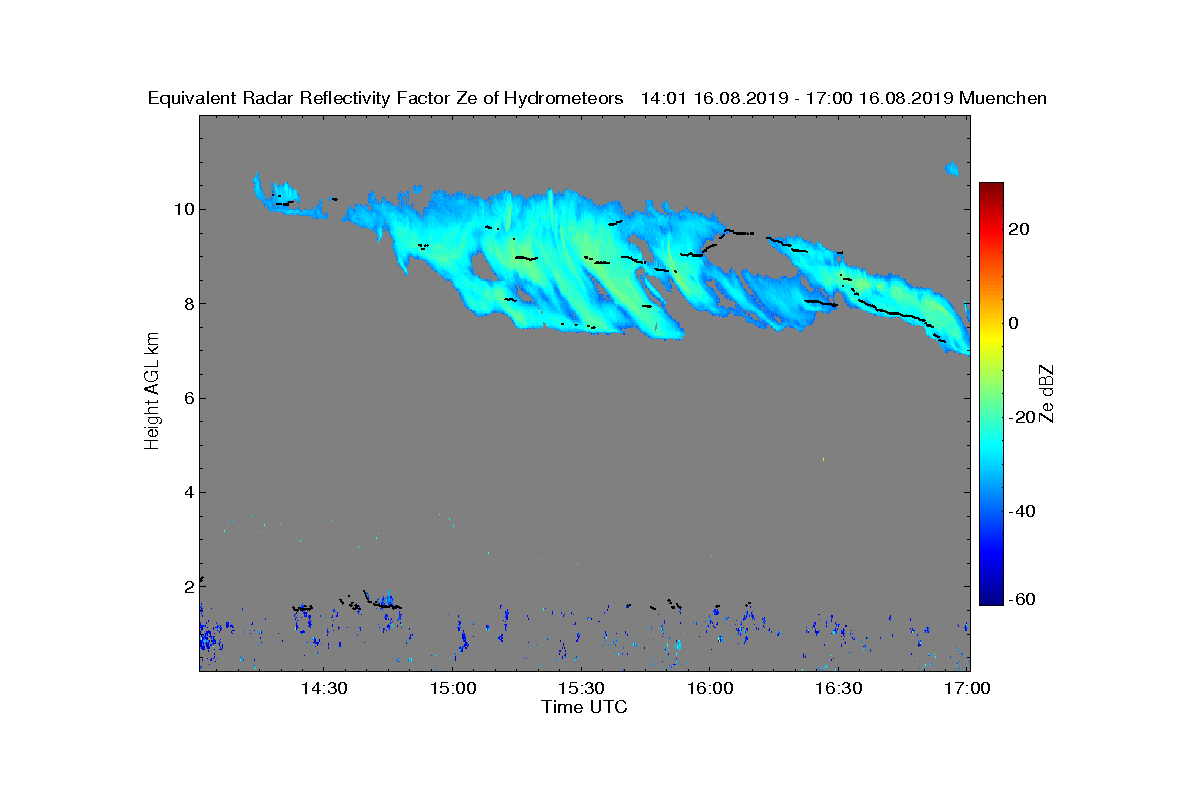The width and height of the screenshot is (1200, 800).
Task: Click the height tick label '2'
Action: point(188,586)
